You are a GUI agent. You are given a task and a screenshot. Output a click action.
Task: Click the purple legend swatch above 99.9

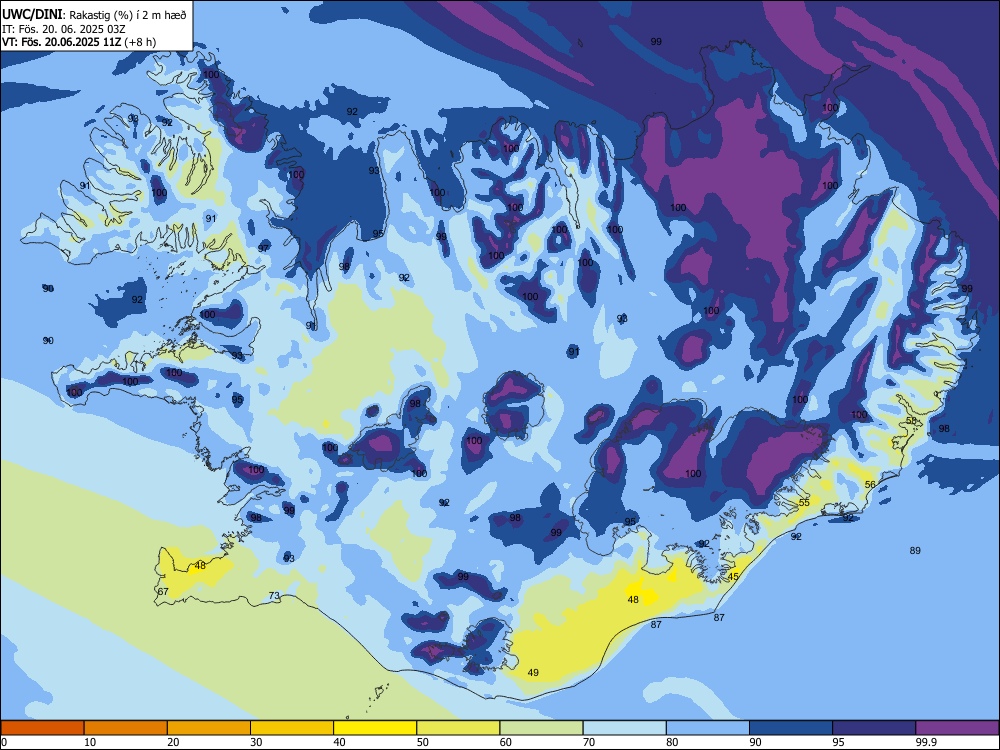[957, 728]
